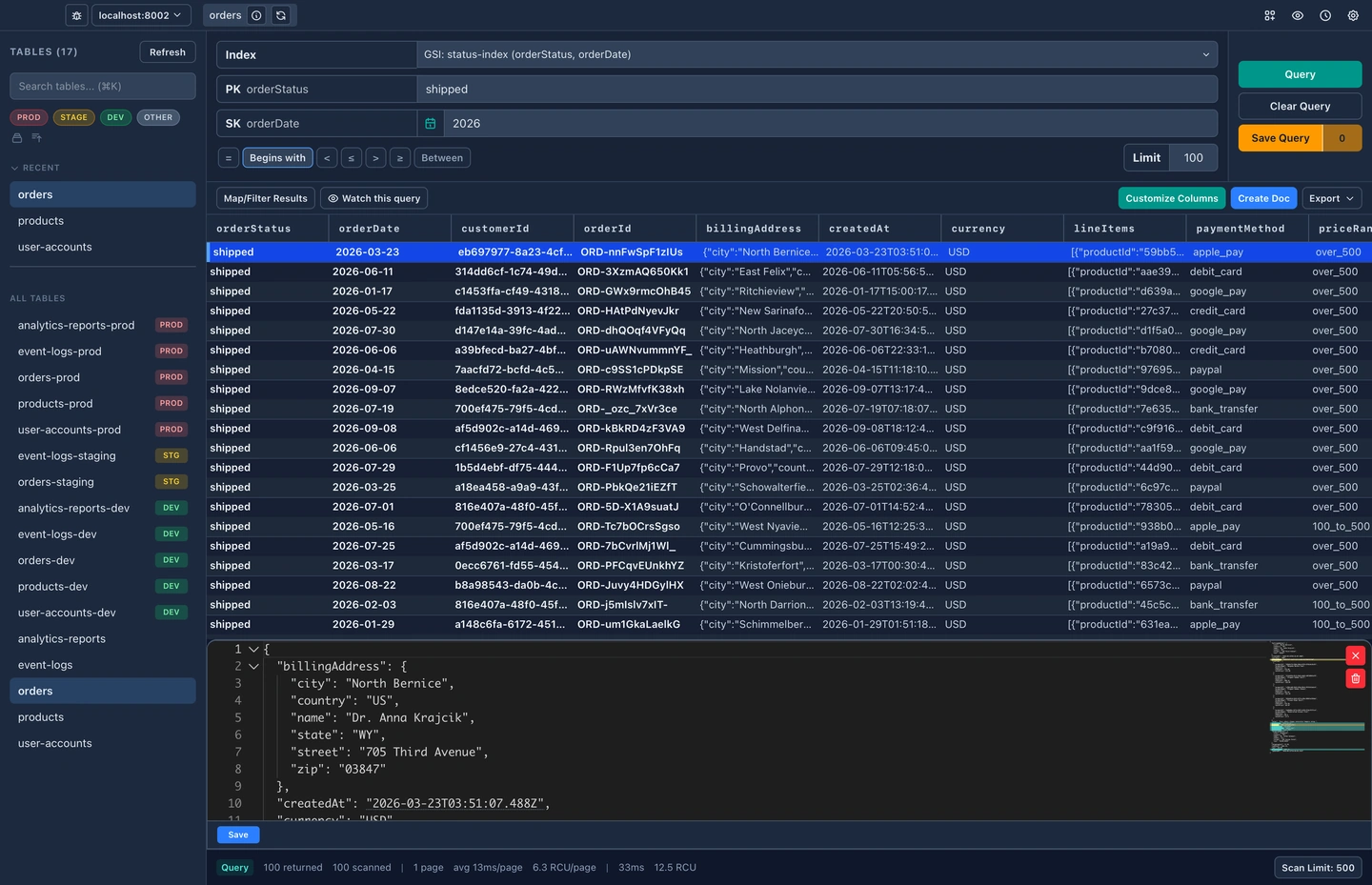Toggle the DEV environment filter tag
Image resolution: width=1372 pixels, height=885 pixels.
(115, 117)
